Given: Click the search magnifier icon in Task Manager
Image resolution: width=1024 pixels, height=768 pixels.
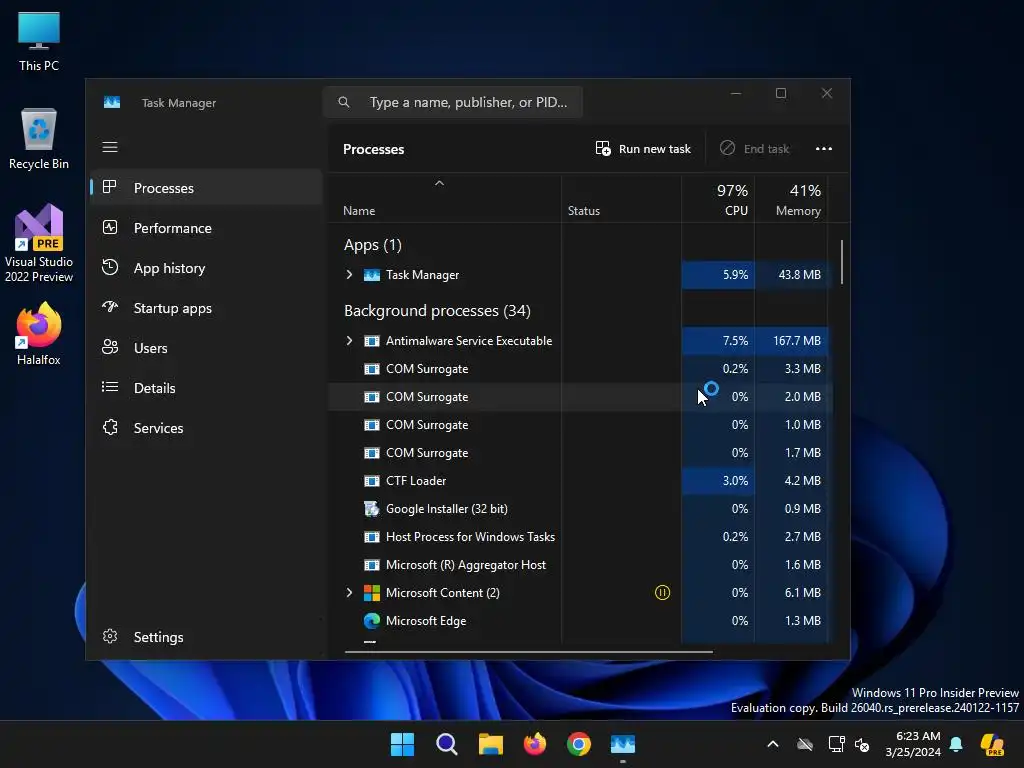Looking at the screenshot, I should tap(344, 103).
